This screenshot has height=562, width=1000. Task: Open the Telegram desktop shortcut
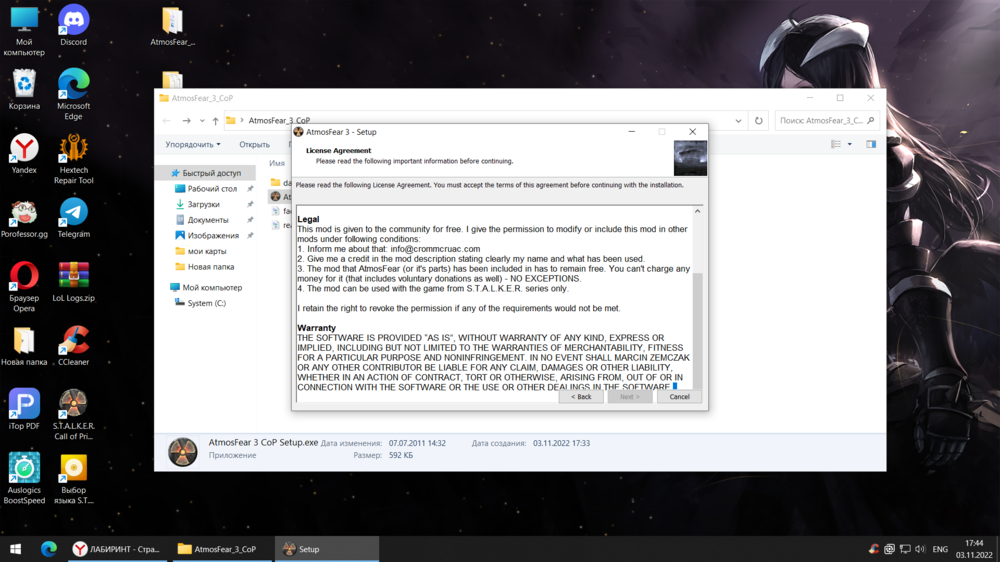[x=73, y=217]
